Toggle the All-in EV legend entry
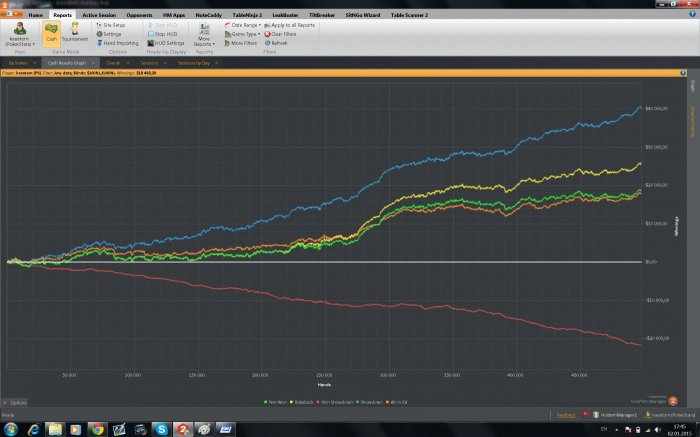700x437 pixels. 396,402
